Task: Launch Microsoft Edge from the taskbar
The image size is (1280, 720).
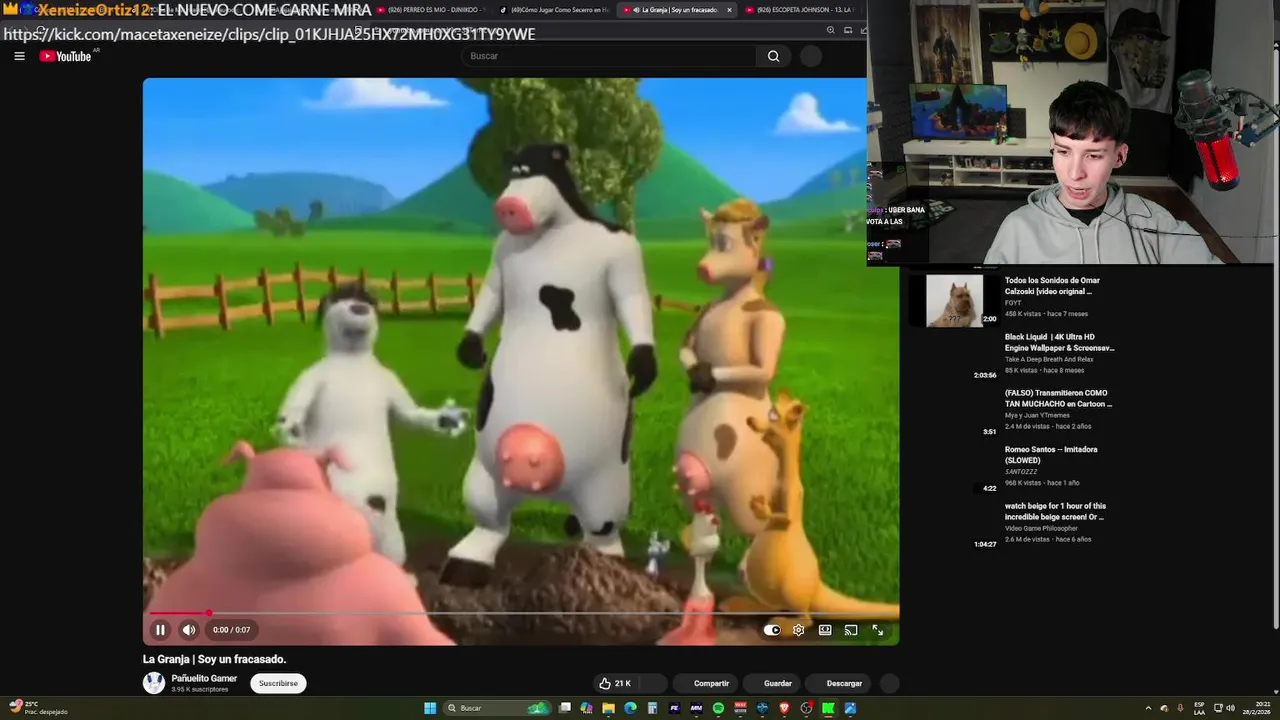Action: pos(630,708)
